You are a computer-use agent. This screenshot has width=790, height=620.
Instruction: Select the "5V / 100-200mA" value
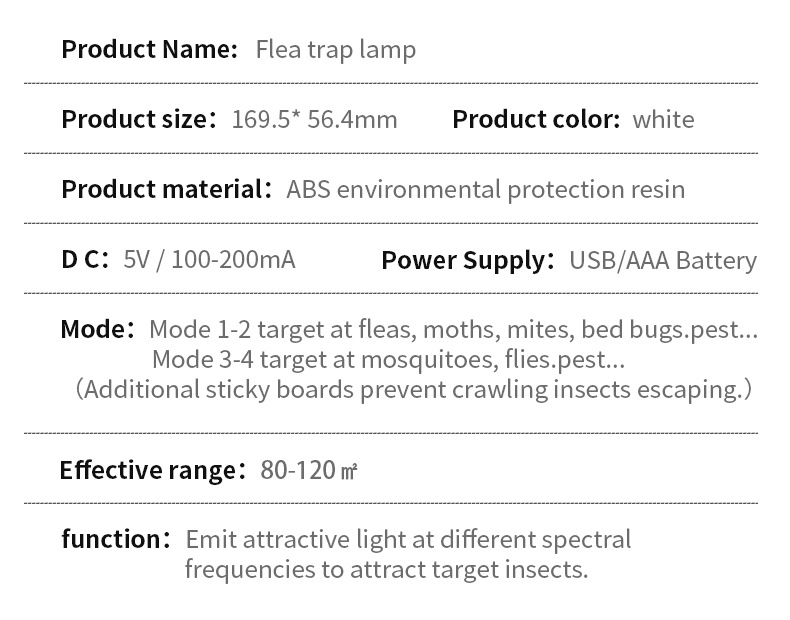click(x=209, y=260)
